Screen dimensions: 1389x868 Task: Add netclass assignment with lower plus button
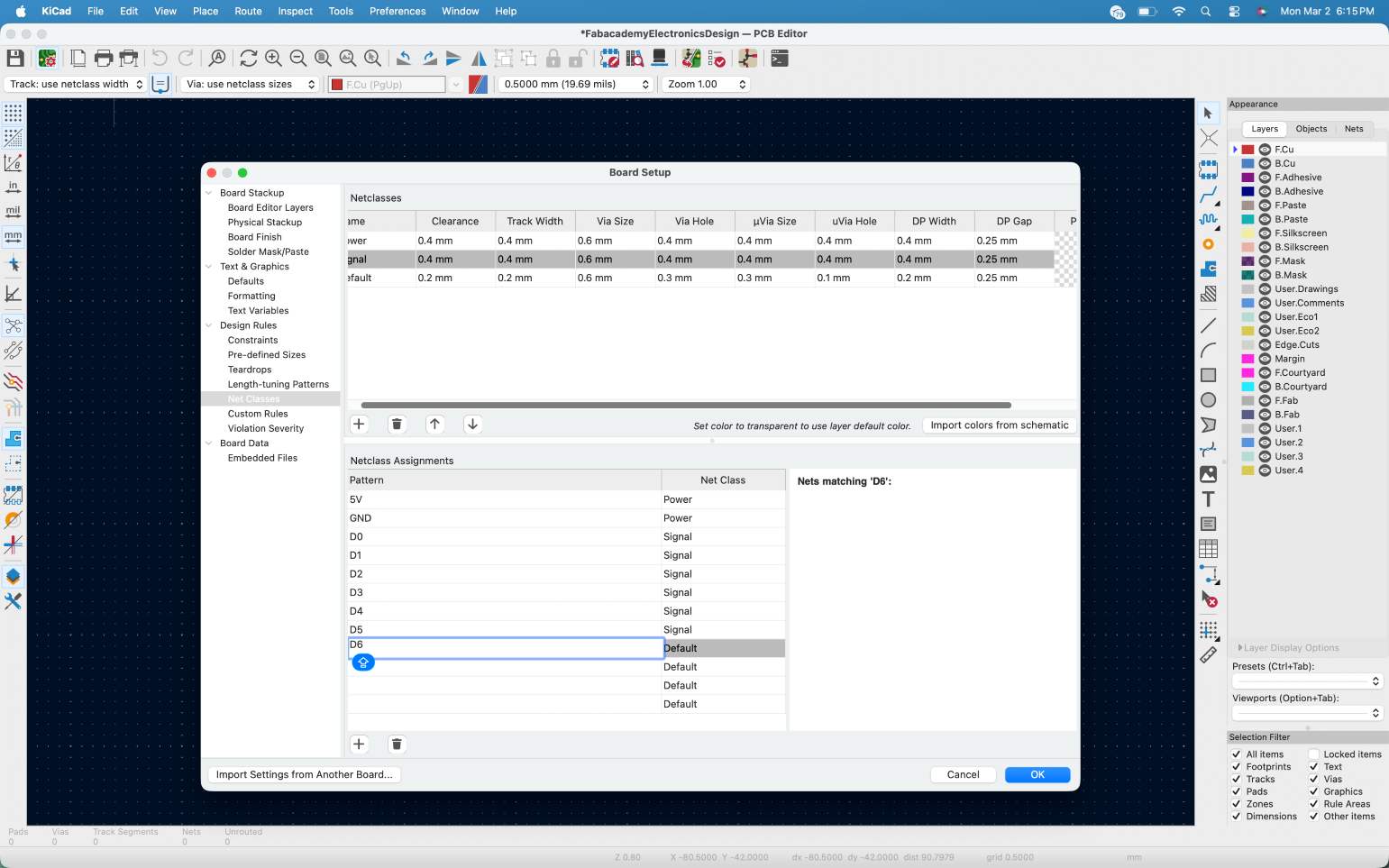359,745
